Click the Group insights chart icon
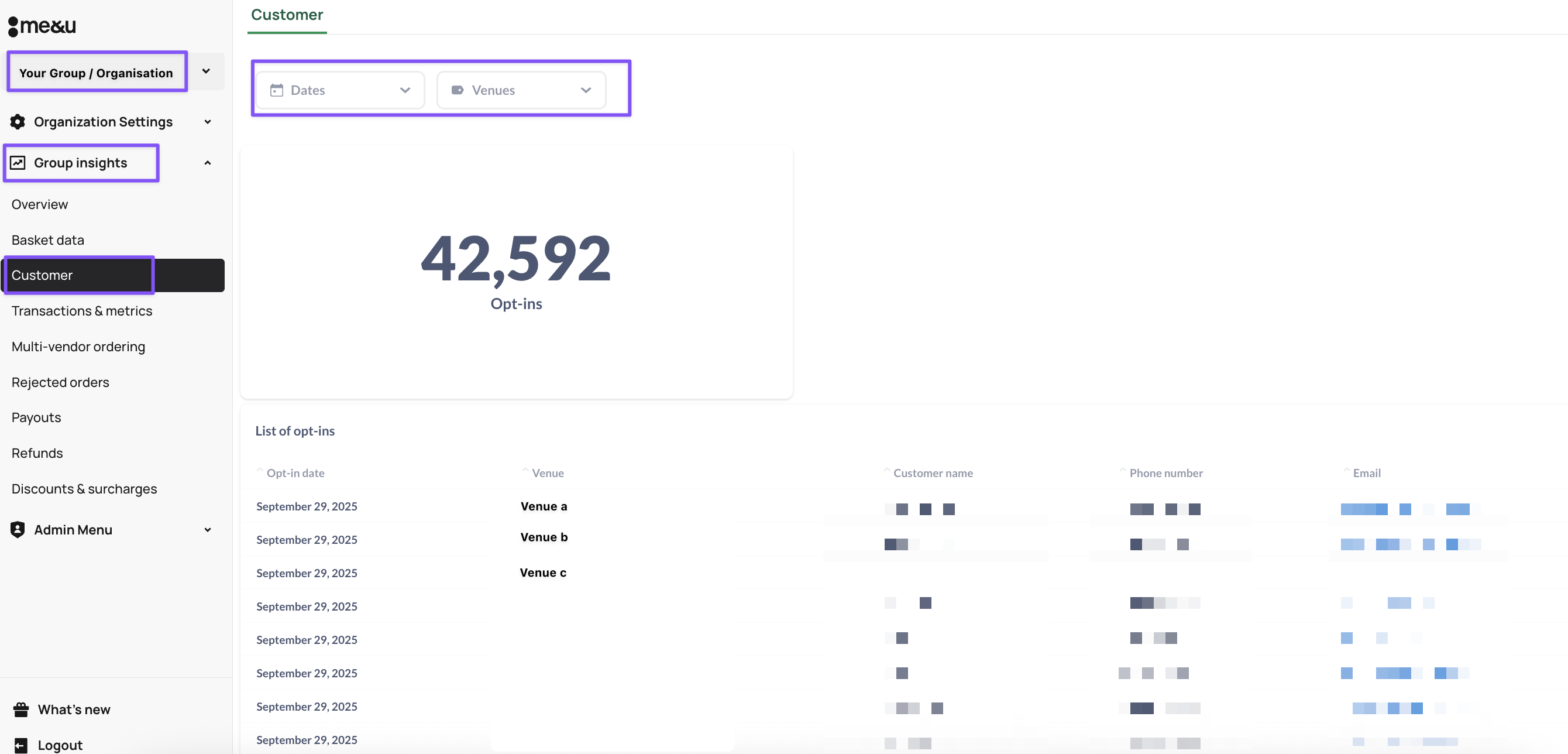 tap(18, 163)
